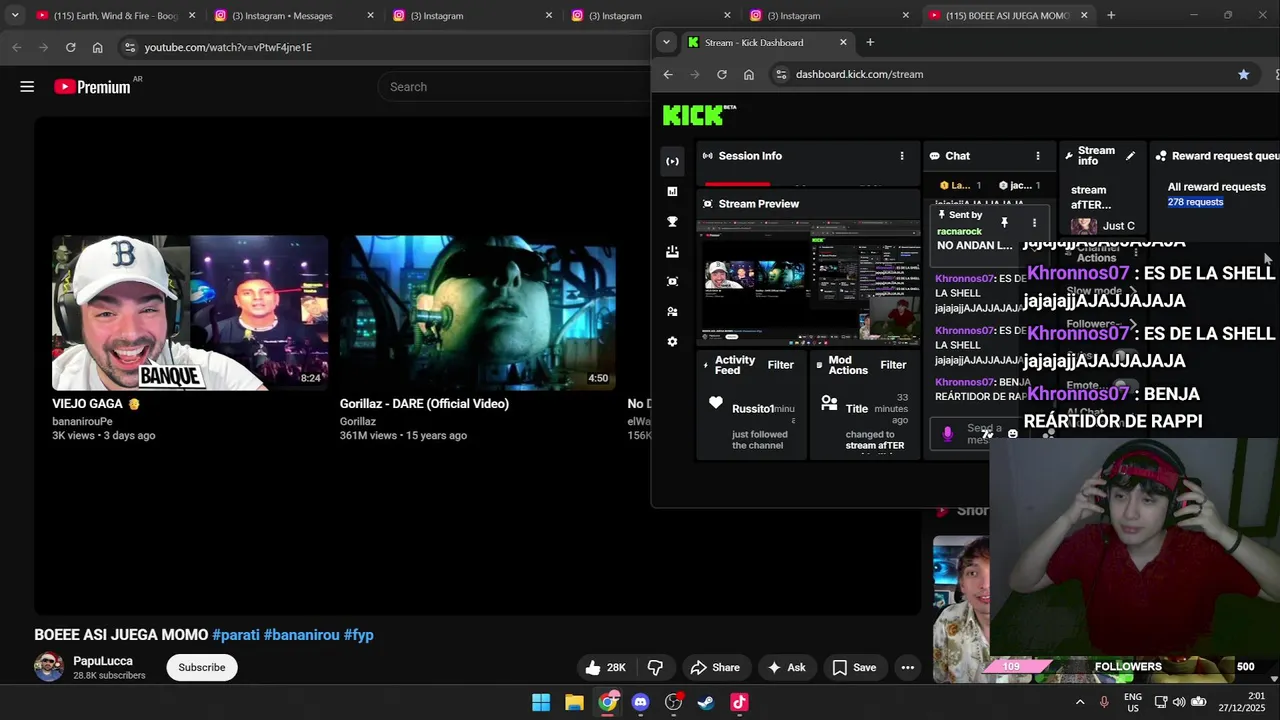Click the Stream Preview thumbnail
The height and width of the screenshot is (720, 1280).
coord(808,283)
